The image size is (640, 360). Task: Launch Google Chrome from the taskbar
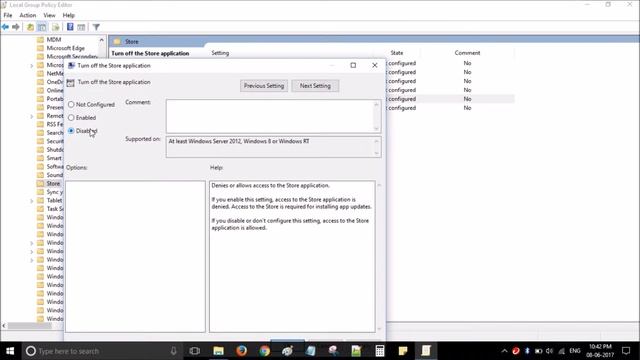click(x=264, y=351)
